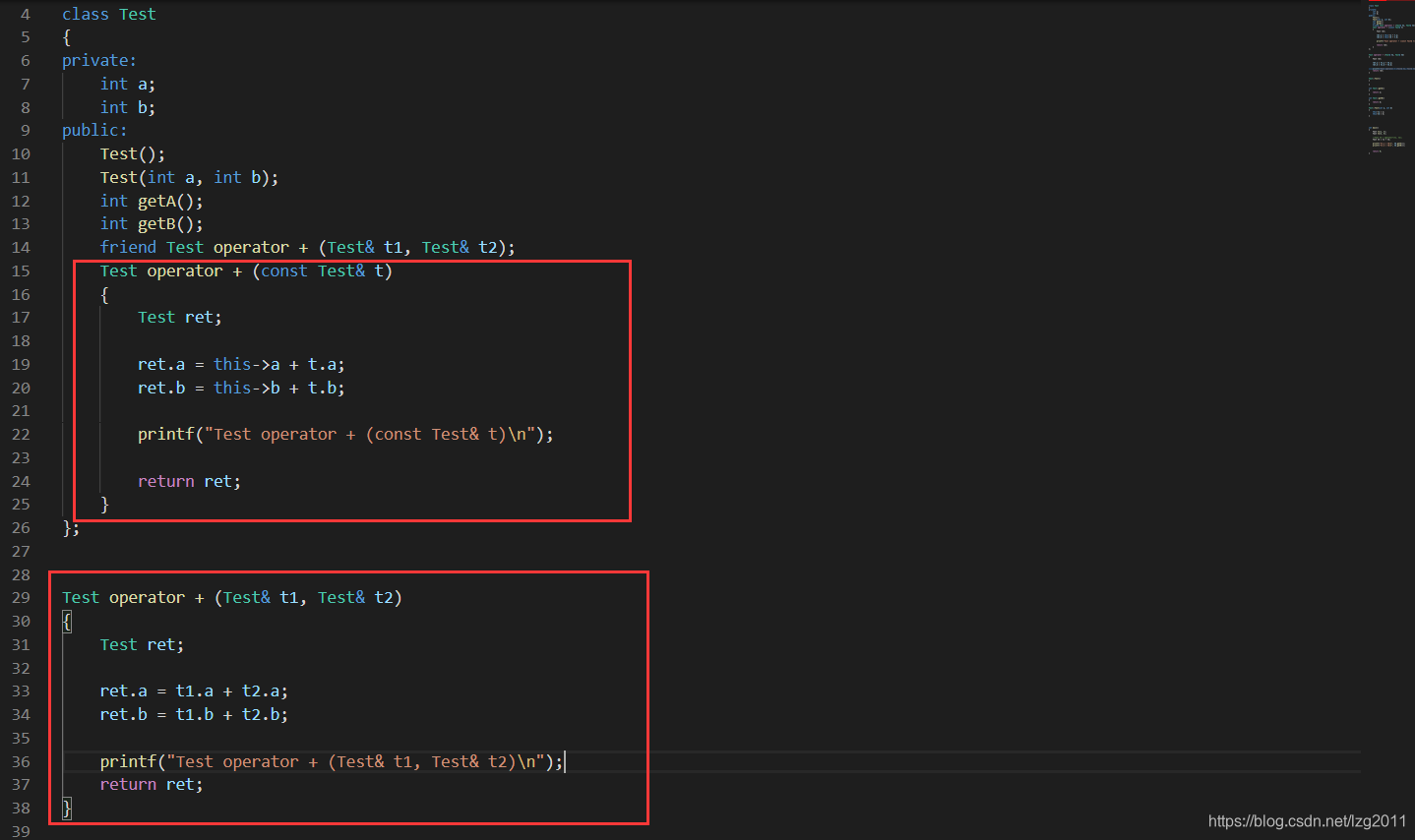Click the 'Test();' default constructor declaration
The width and height of the screenshot is (1415, 840).
[x=133, y=154]
